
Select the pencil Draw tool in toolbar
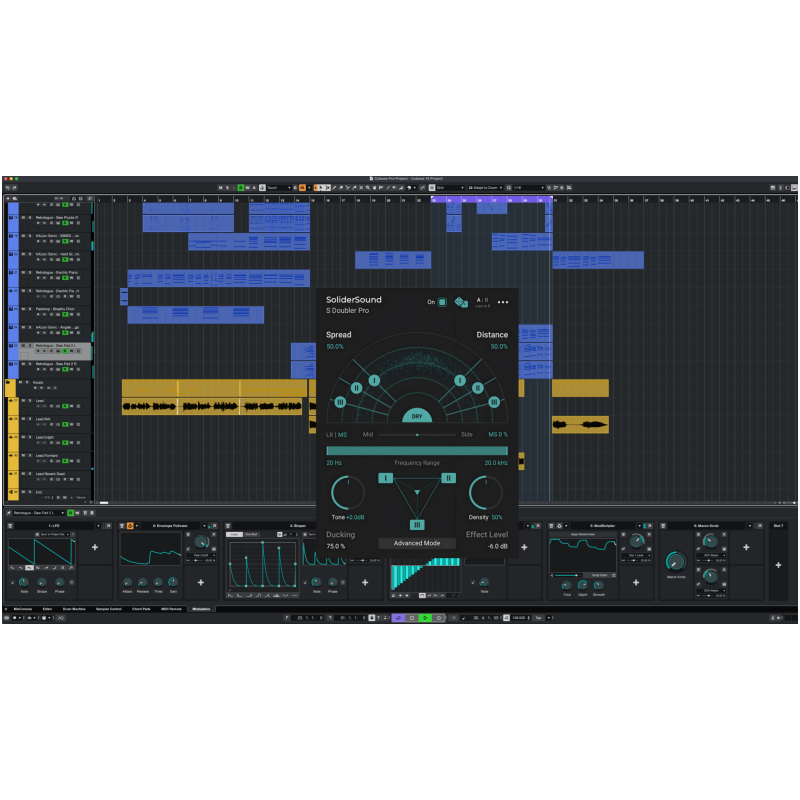click(334, 188)
